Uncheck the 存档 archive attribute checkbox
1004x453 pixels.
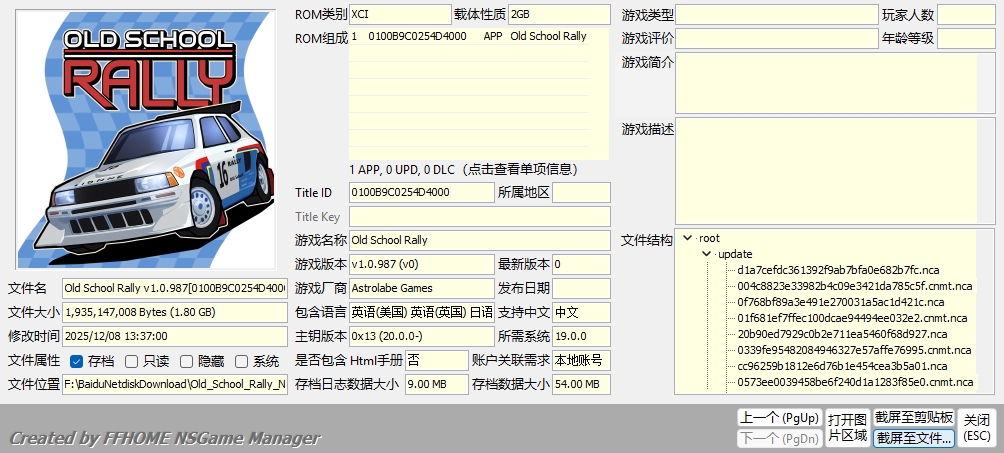pos(77,361)
